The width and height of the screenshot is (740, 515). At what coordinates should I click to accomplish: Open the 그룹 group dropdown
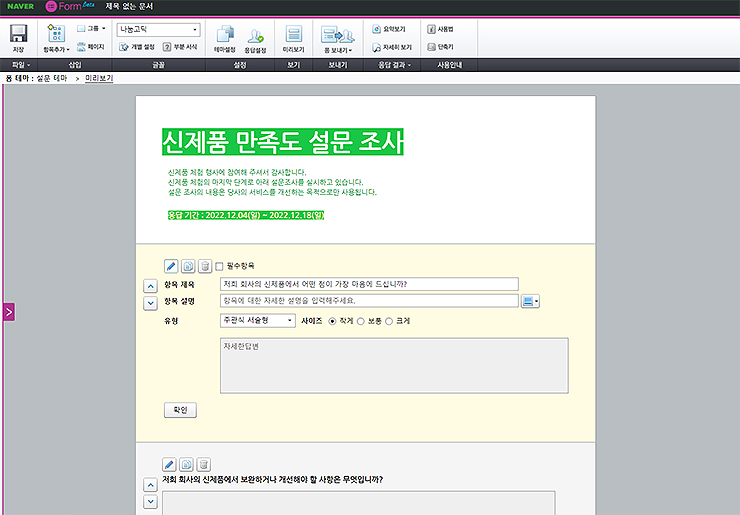click(91, 29)
